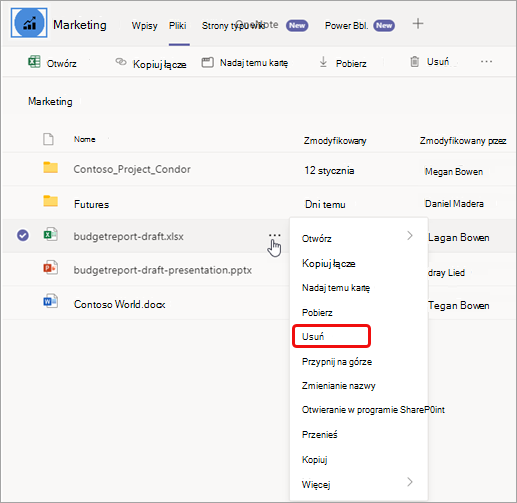Screen dimensions: 517x503
Task: Add a new tab with plus icon
Action: [x=418, y=24]
